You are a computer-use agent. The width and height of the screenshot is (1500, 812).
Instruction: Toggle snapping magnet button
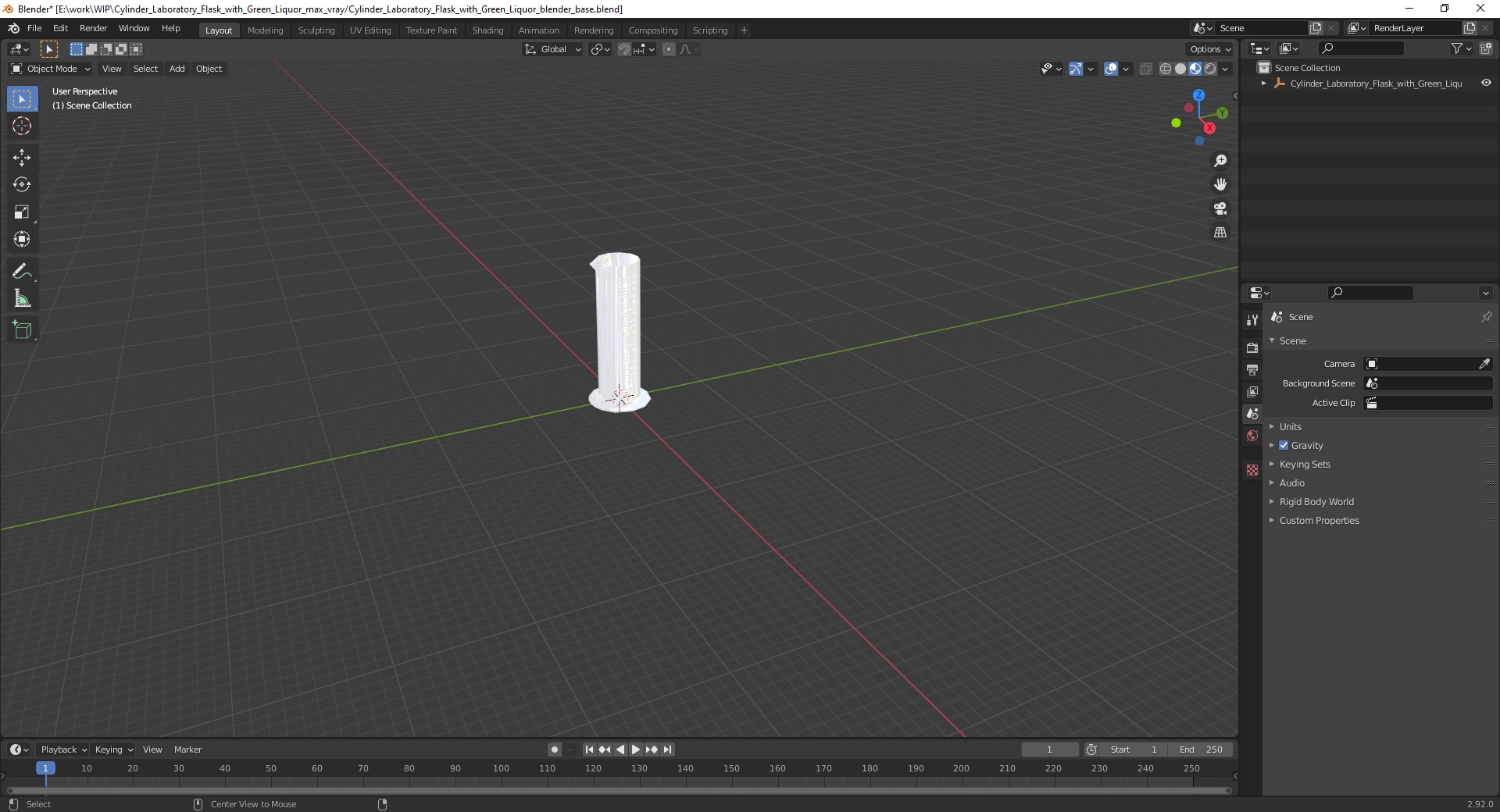(623, 49)
